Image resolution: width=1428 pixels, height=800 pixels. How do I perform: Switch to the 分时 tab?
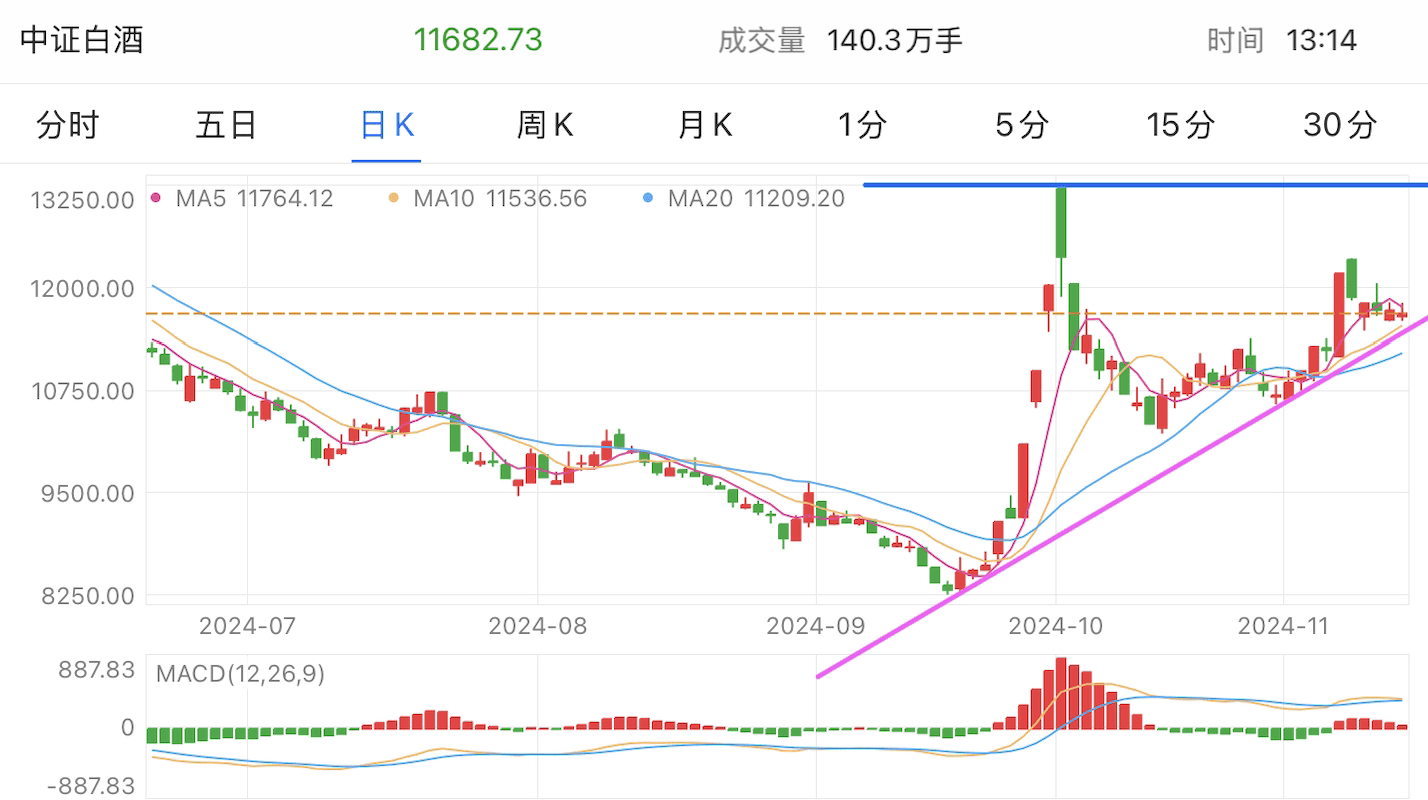(x=68, y=125)
